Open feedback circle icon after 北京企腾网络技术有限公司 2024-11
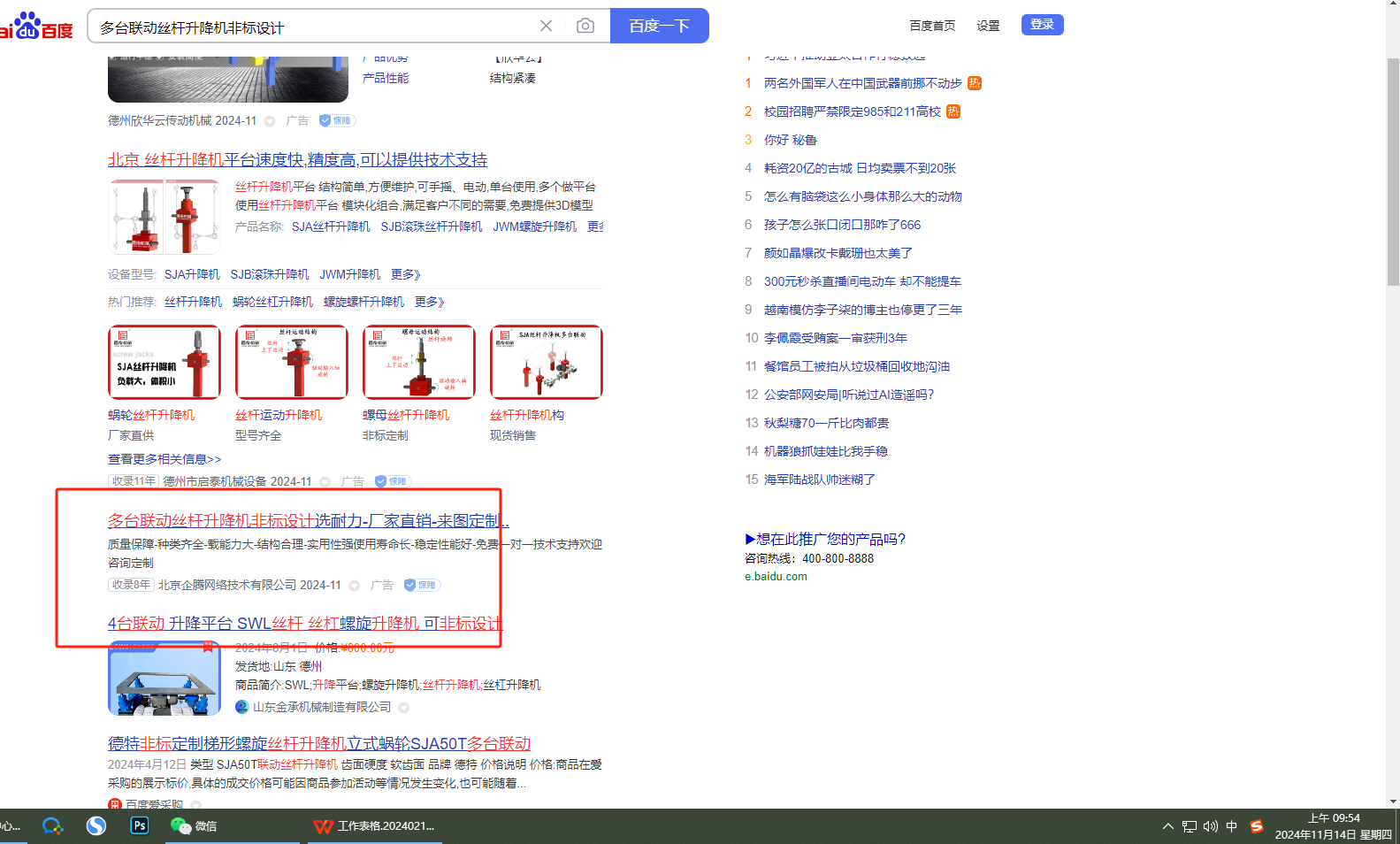 355,586
